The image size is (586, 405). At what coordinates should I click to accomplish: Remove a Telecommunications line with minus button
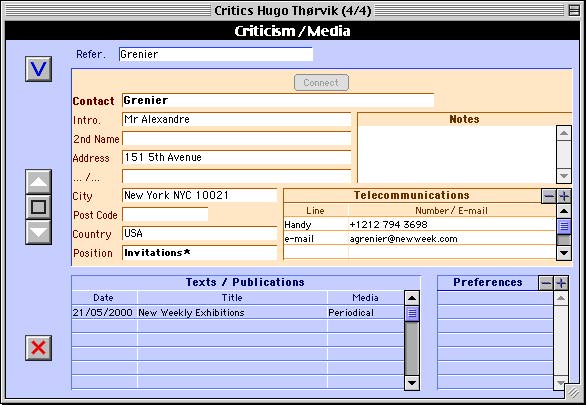(x=549, y=196)
